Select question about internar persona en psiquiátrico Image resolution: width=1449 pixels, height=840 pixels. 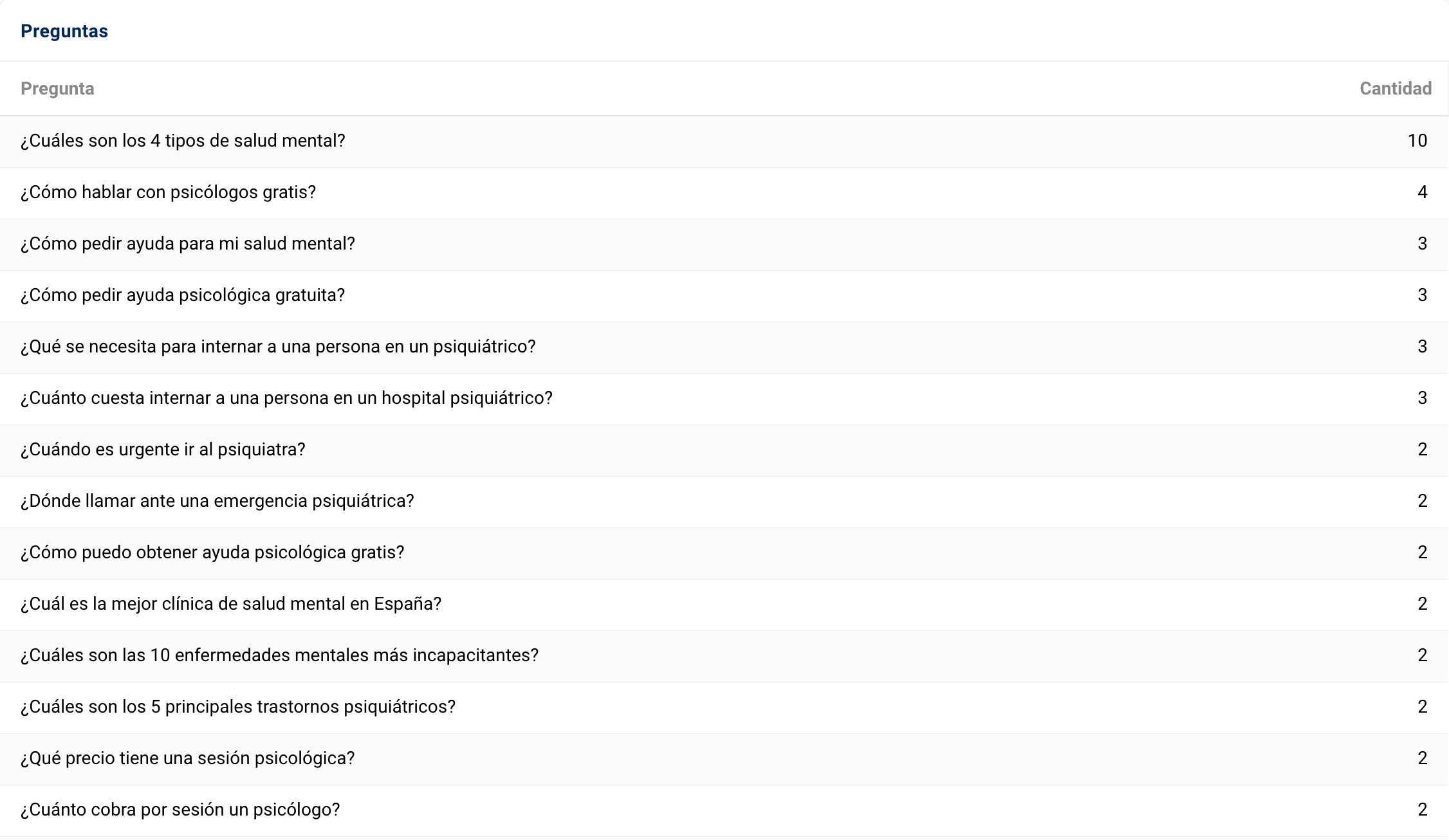click(x=278, y=347)
